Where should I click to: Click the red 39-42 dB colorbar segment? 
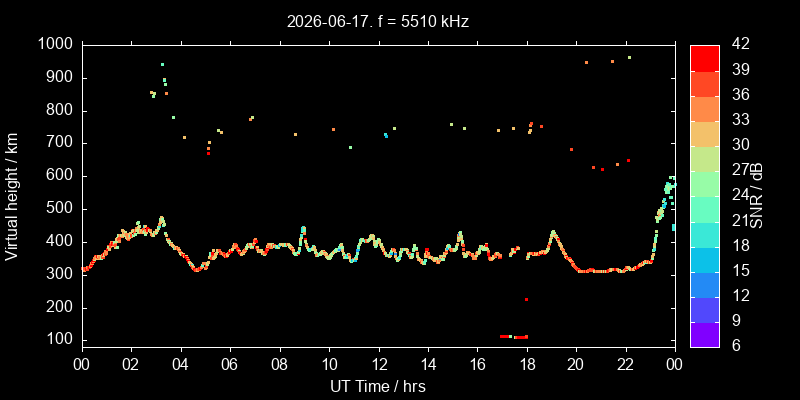705,58
